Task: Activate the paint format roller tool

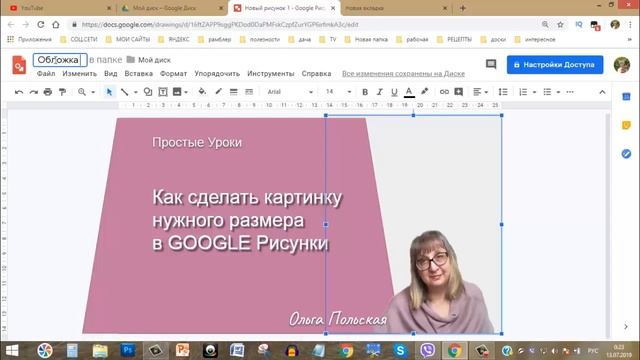Action: pyautogui.click(x=62, y=92)
